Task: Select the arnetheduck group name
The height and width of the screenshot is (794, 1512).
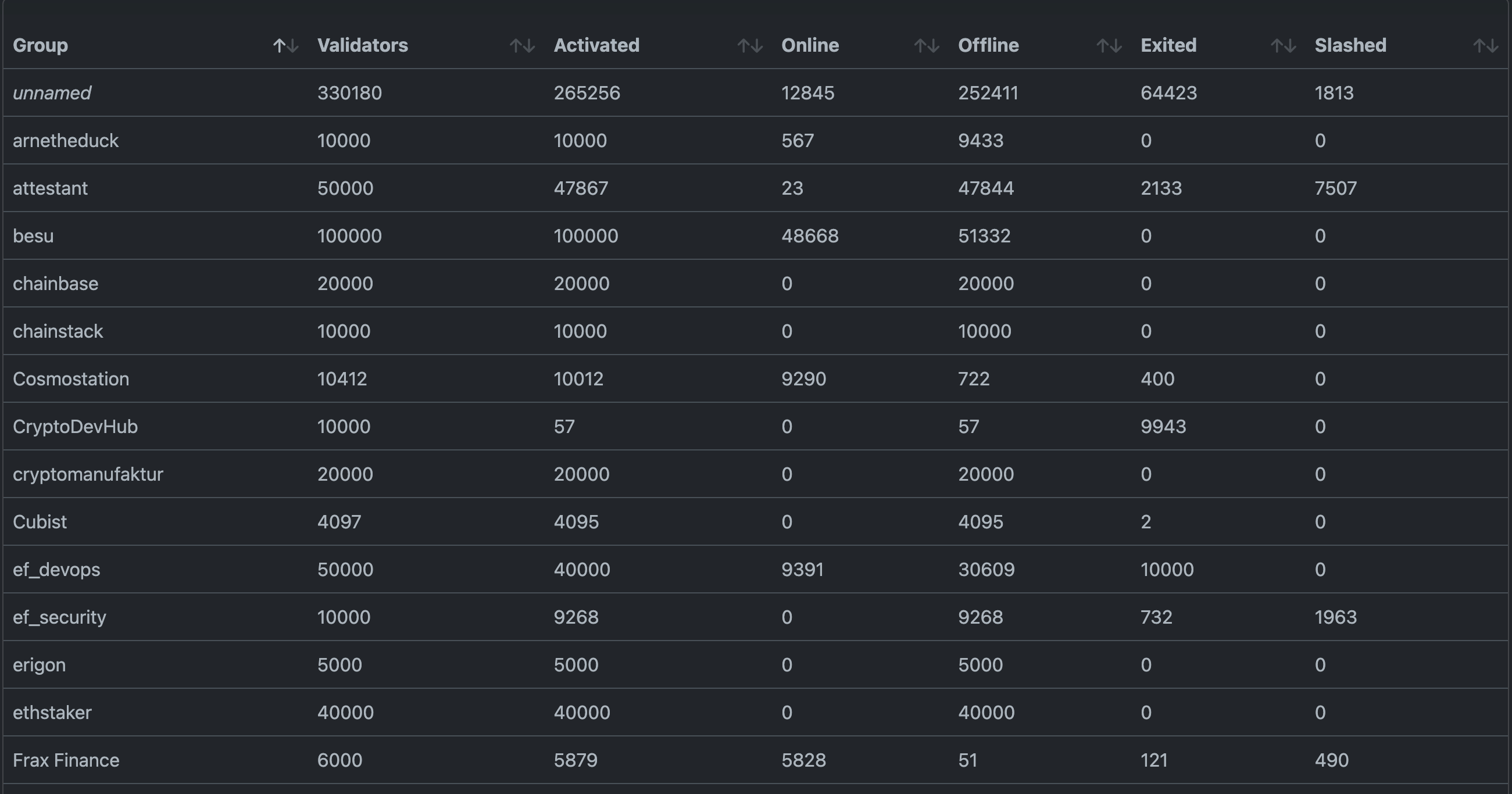Action: (x=66, y=141)
